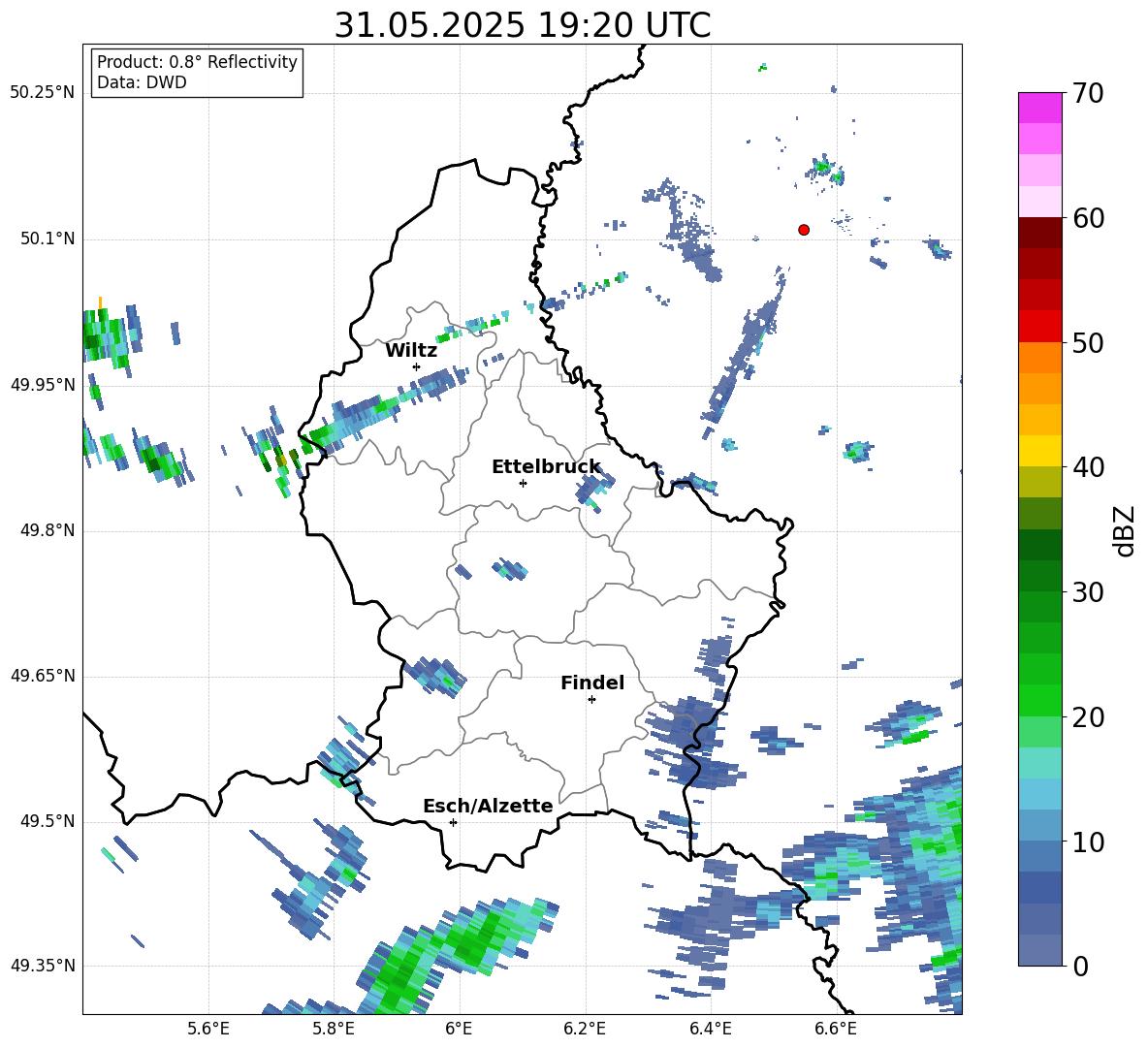This screenshot has height=1048, width=1148.
Task: Click the title '31.05.2025 19:20 UTC'
Action: tap(522, 25)
